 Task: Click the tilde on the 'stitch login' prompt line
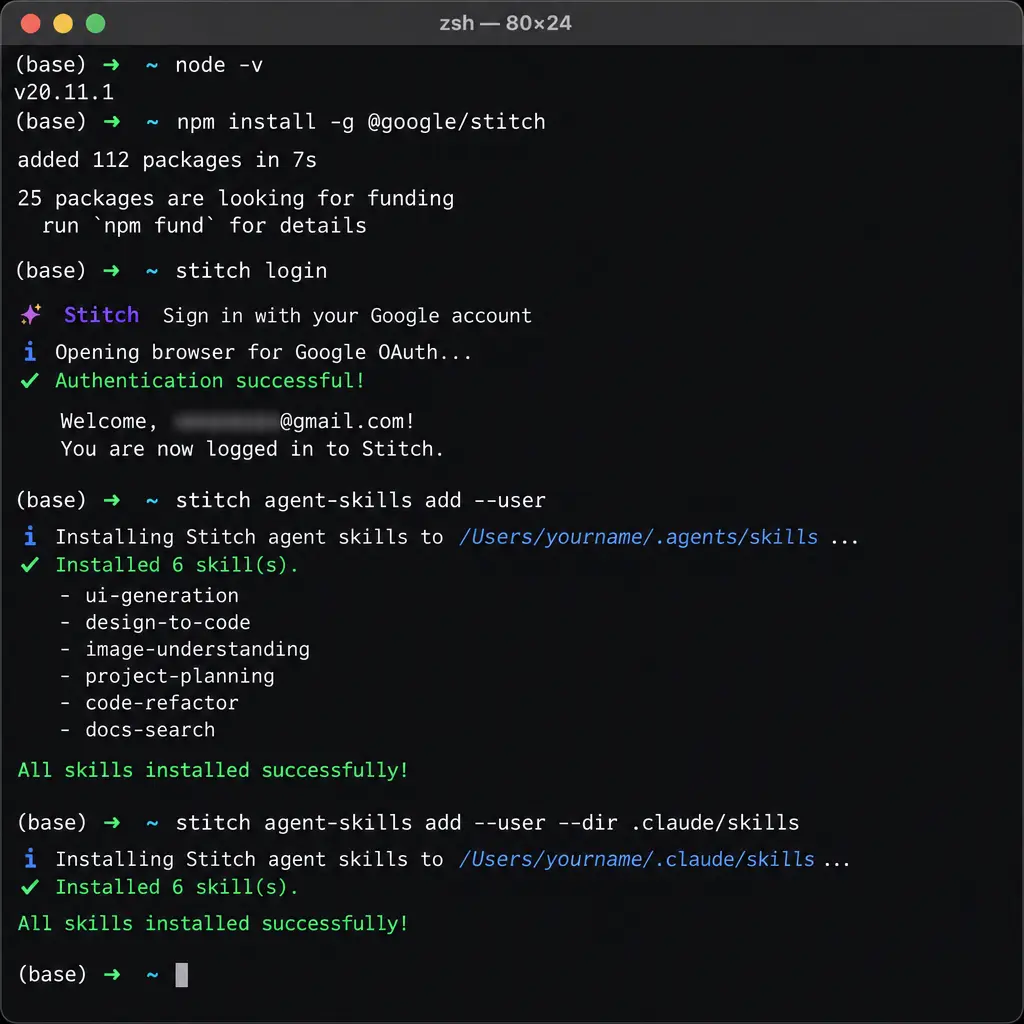pos(152,271)
